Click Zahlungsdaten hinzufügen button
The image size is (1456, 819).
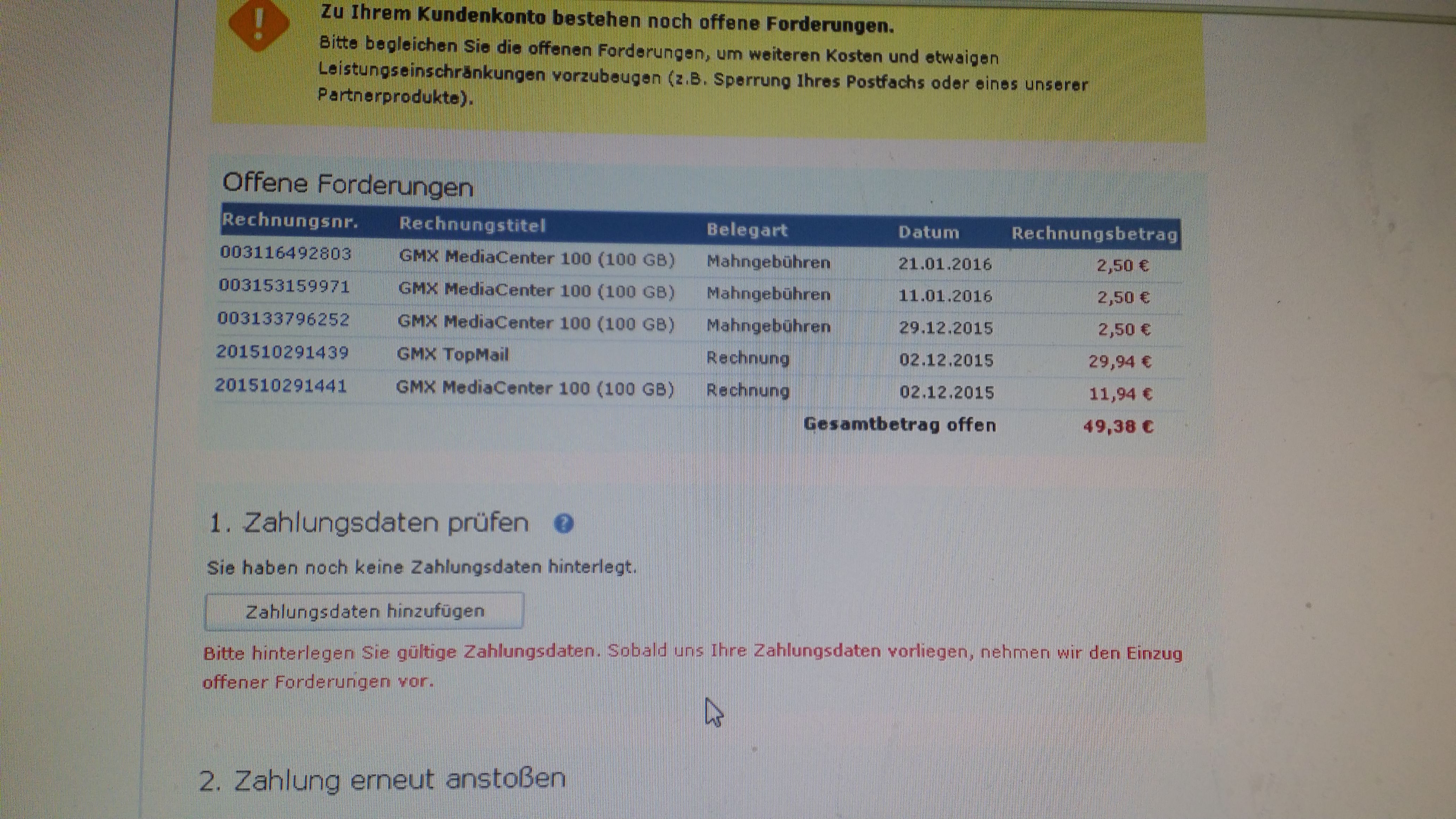click(365, 611)
